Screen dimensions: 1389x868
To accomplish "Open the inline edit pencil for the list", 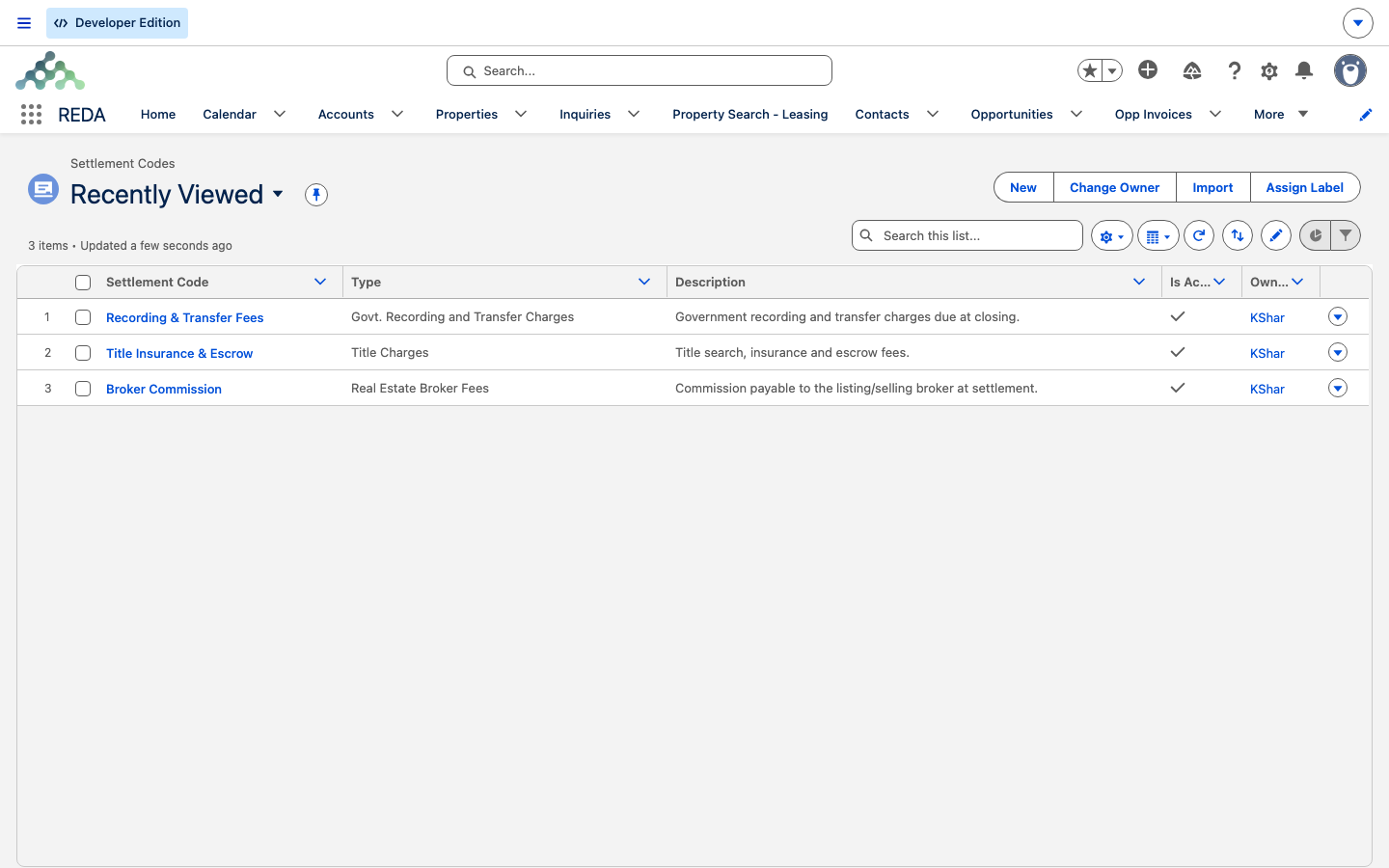I will 1276,235.
